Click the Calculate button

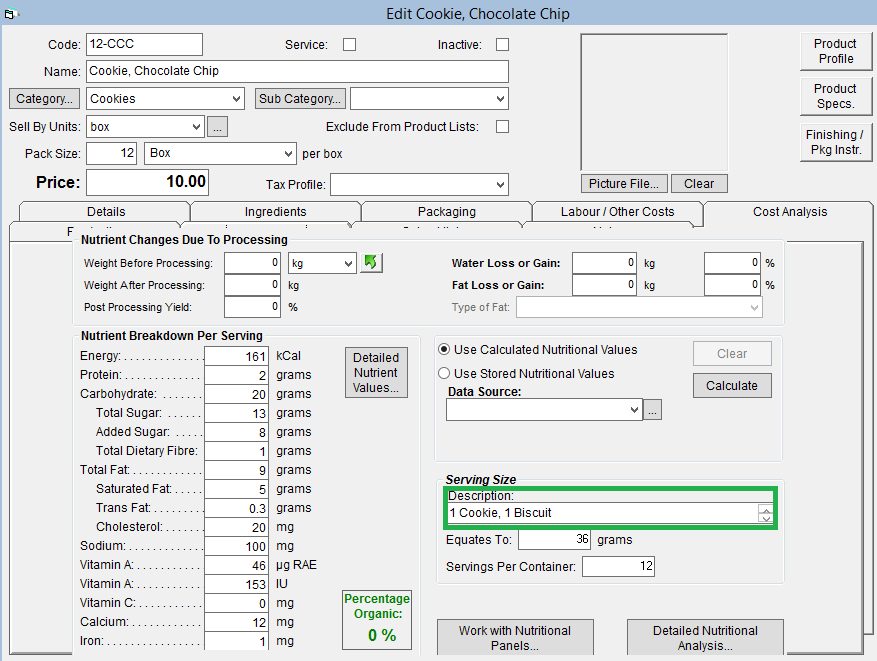pyautogui.click(x=732, y=385)
